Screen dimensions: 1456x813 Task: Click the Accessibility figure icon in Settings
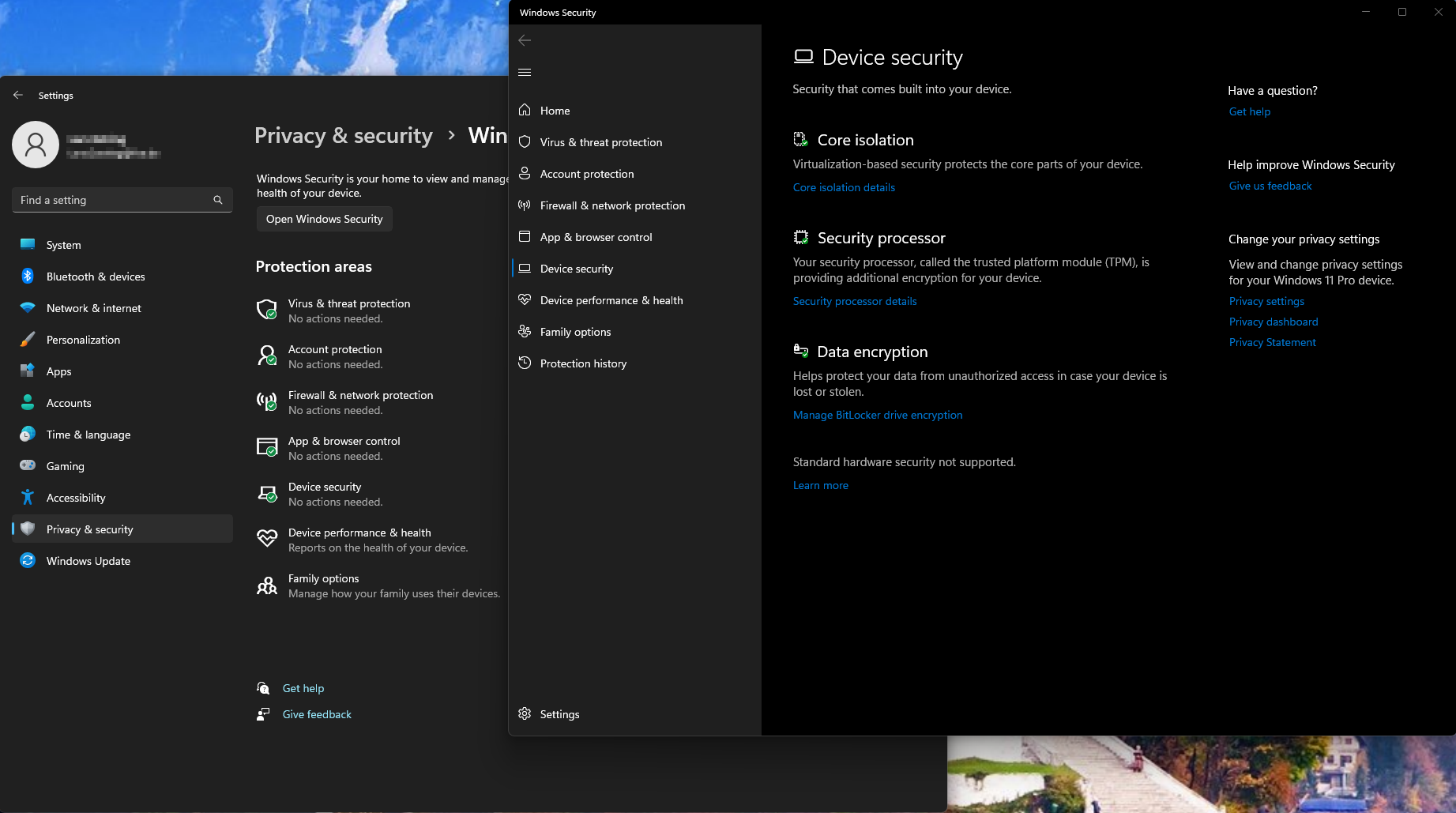pyautogui.click(x=28, y=497)
